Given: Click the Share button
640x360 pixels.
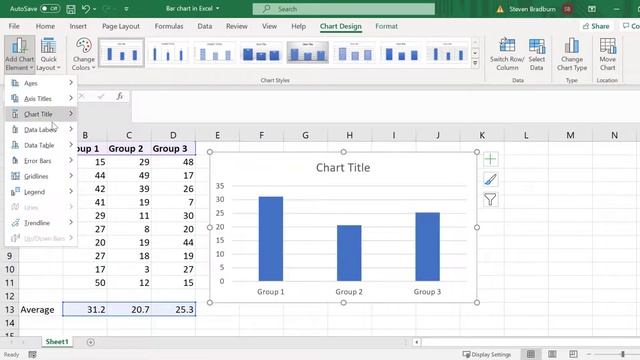Looking at the screenshot, I should pyautogui.click(x=596, y=26).
